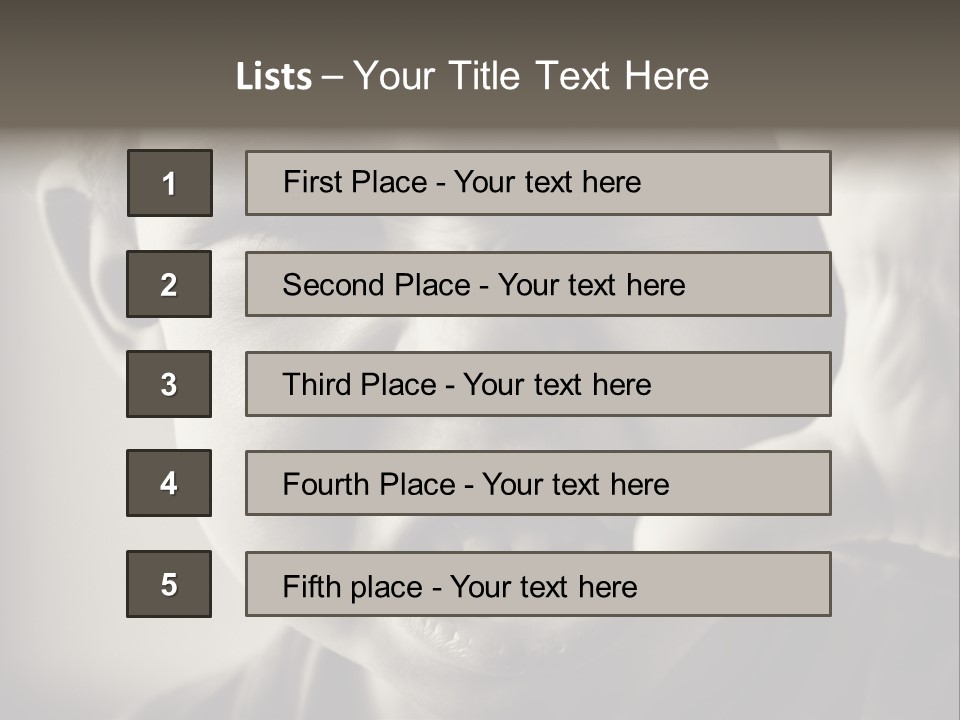Click the Fifth place text bar
The width and height of the screenshot is (960, 720).
538,584
